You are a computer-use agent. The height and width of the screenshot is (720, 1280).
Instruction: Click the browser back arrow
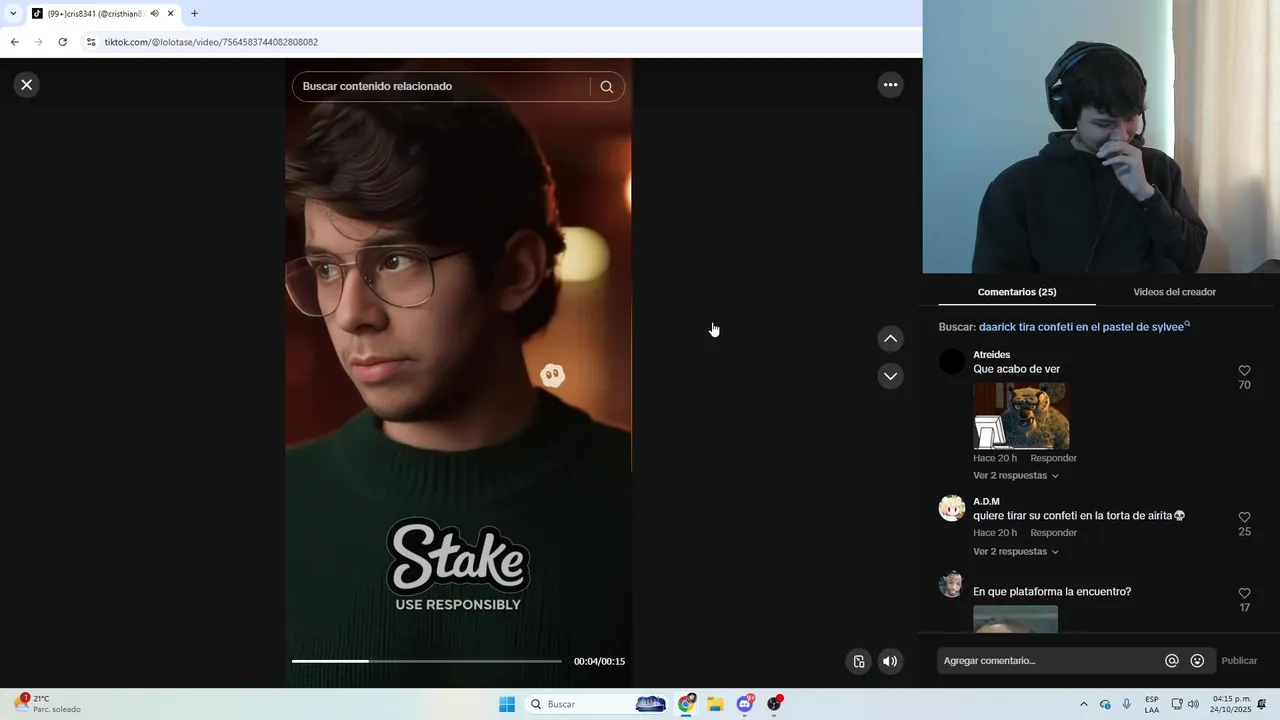(x=14, y=42)
